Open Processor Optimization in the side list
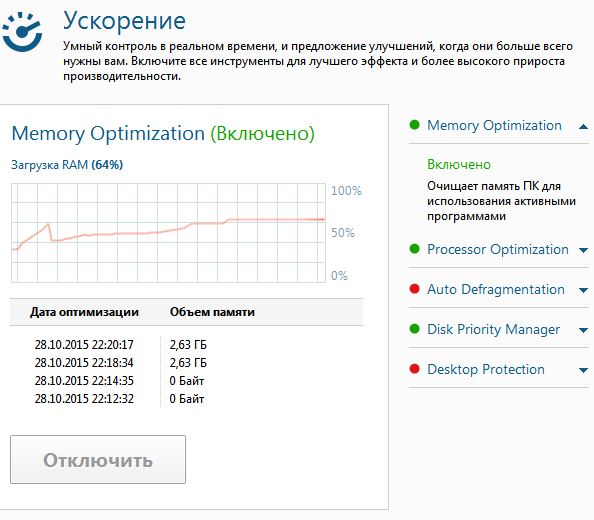This screenshot has height=520, width=594. 497,249
